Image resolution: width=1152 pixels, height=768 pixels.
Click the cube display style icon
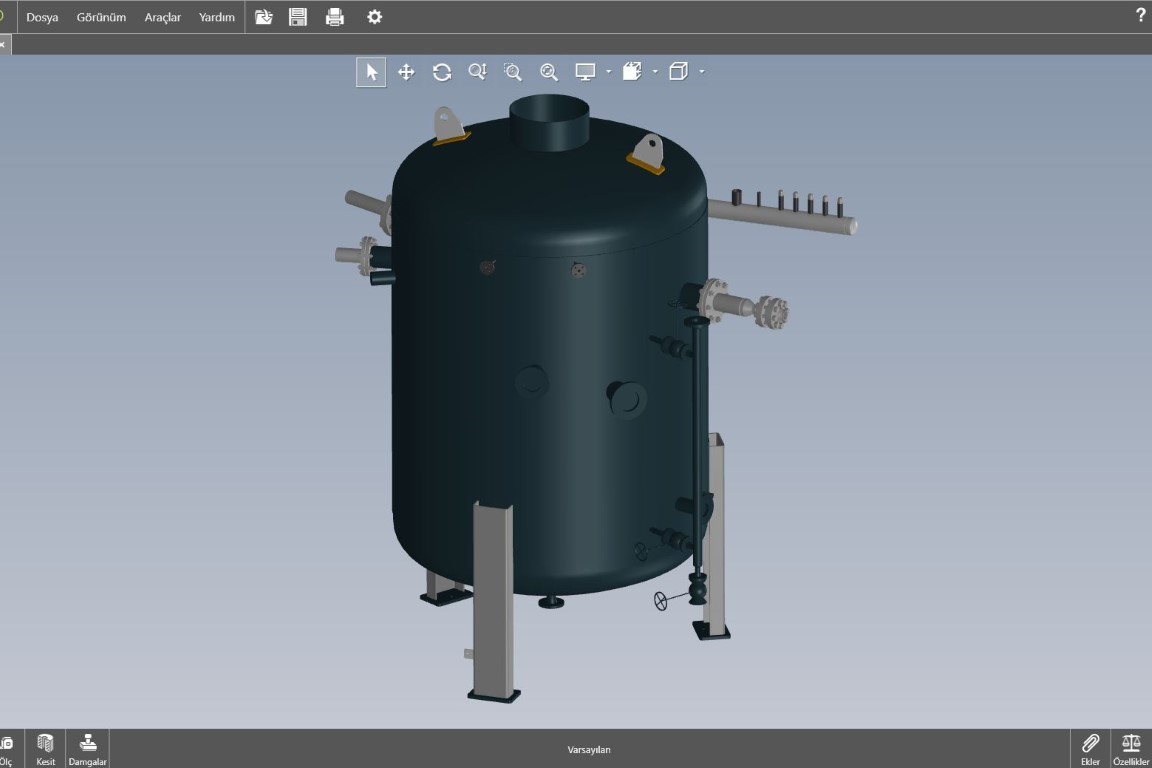pyautogui.click(x=679, y=72)
